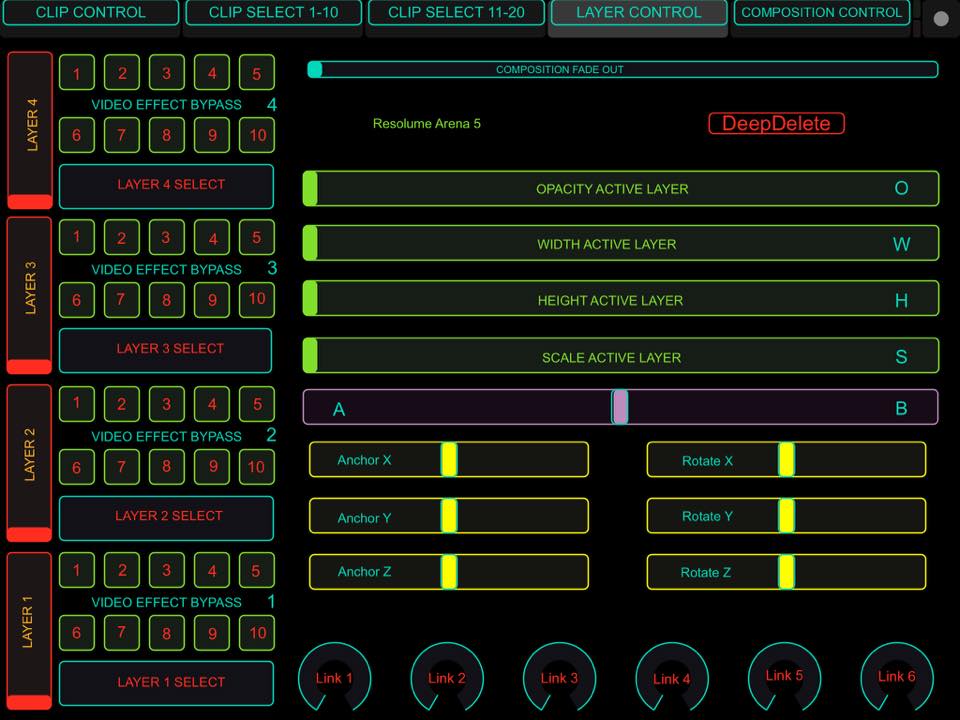The width and height of the screenshot is (960, 720).
Task: Click the A/B crossfader handle
Action: pyautogui.click(x=620, y=407)
